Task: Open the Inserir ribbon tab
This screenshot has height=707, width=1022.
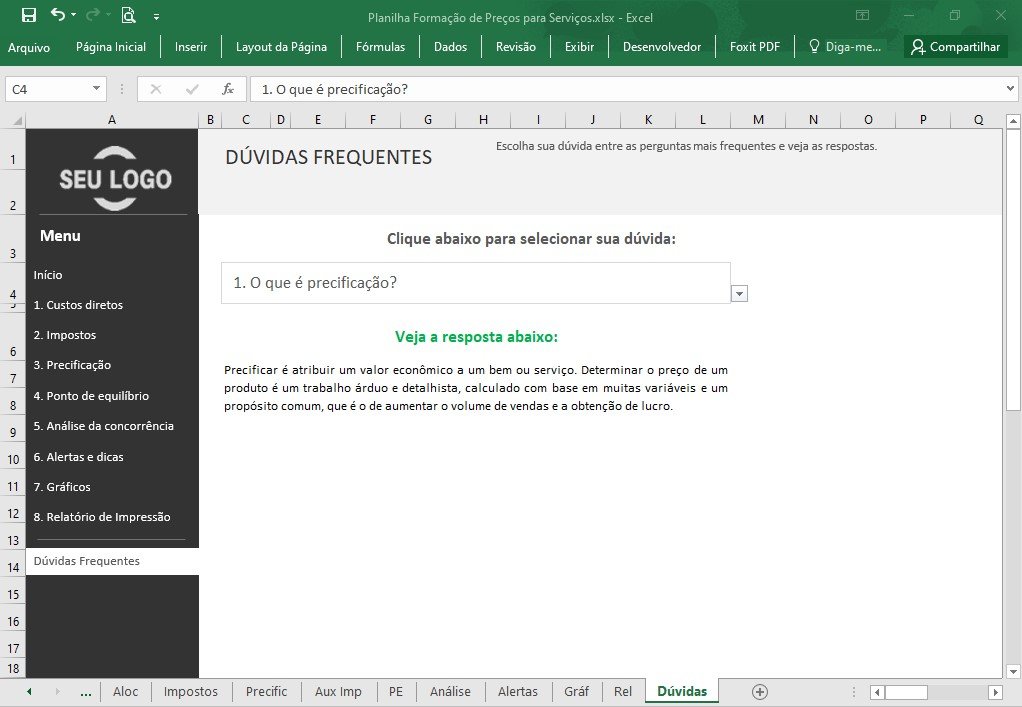Action: [x=191, y=47]
